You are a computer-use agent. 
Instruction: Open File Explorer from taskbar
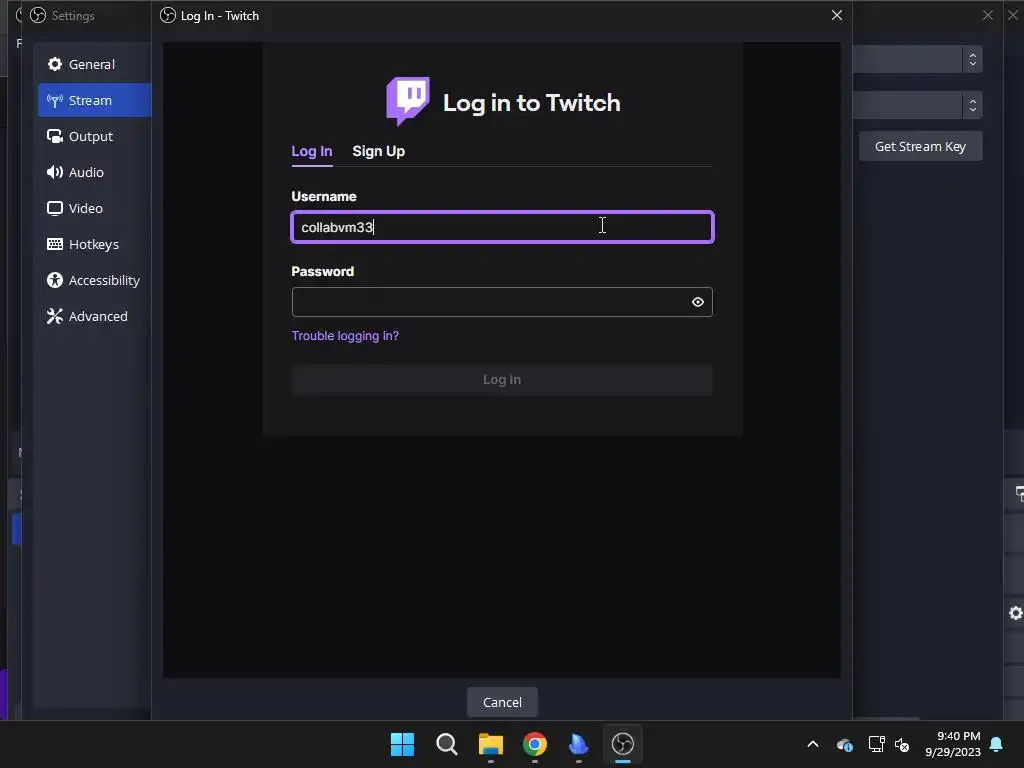coord(490,744)
